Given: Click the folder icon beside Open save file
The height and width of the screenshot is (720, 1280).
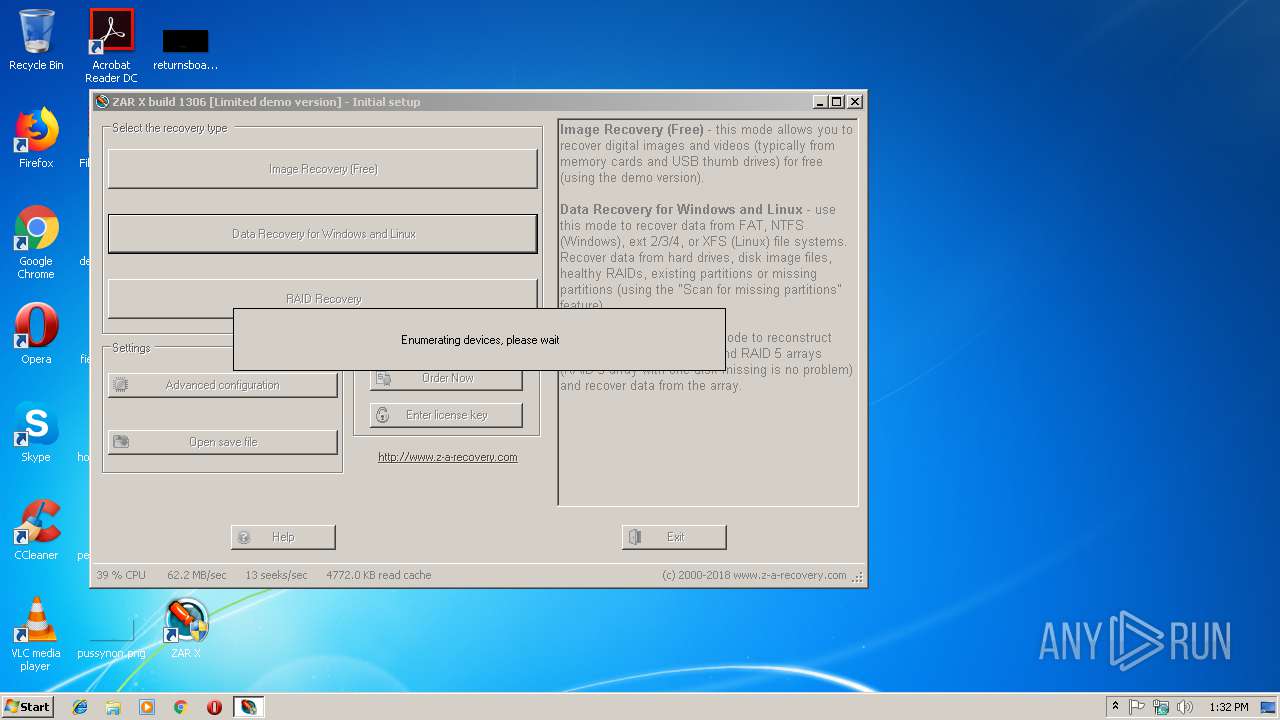Looking at the screenshot, I should coord(121,442).
